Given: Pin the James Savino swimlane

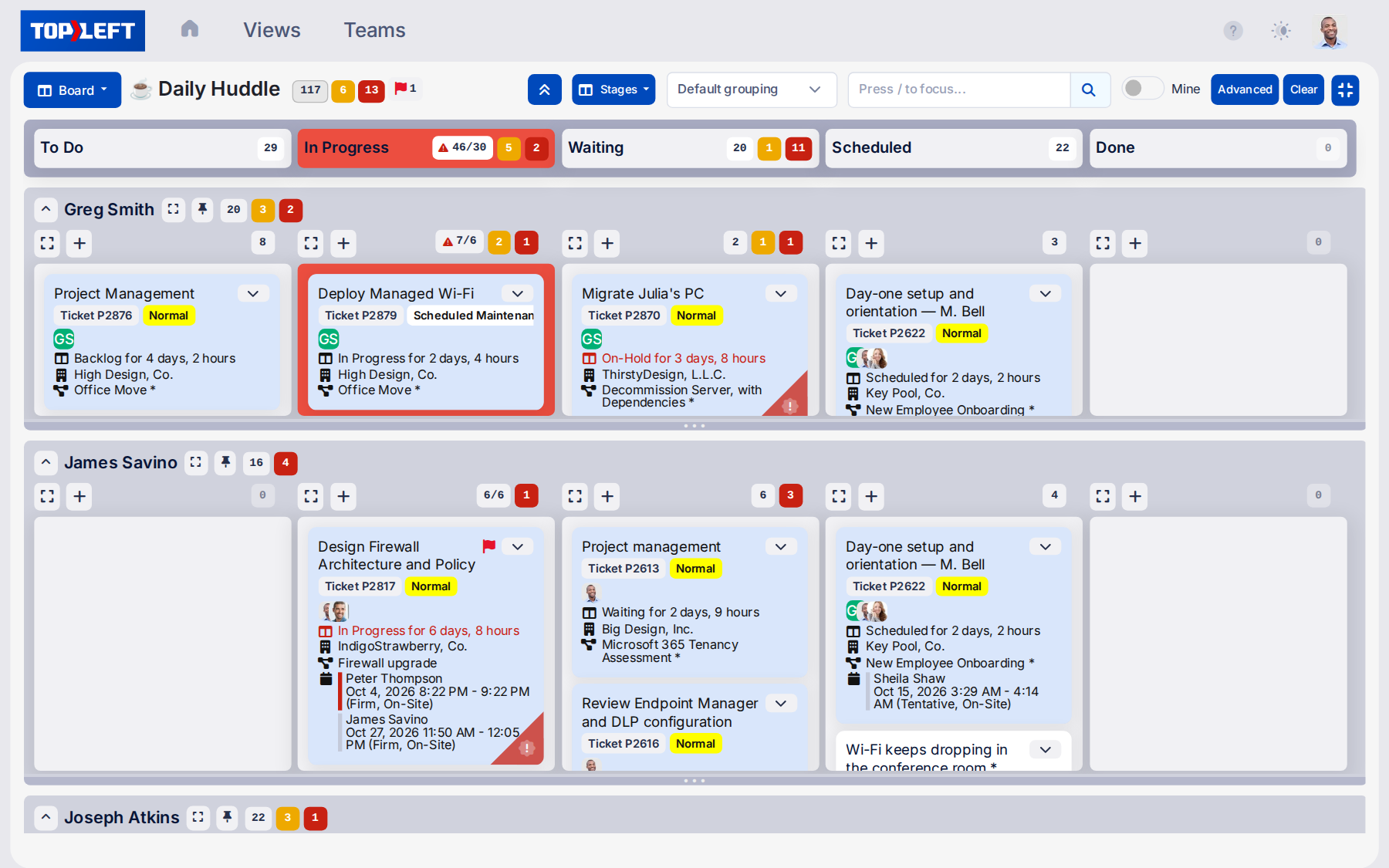Looking at the screenshot, I should (x=225, y=462).
